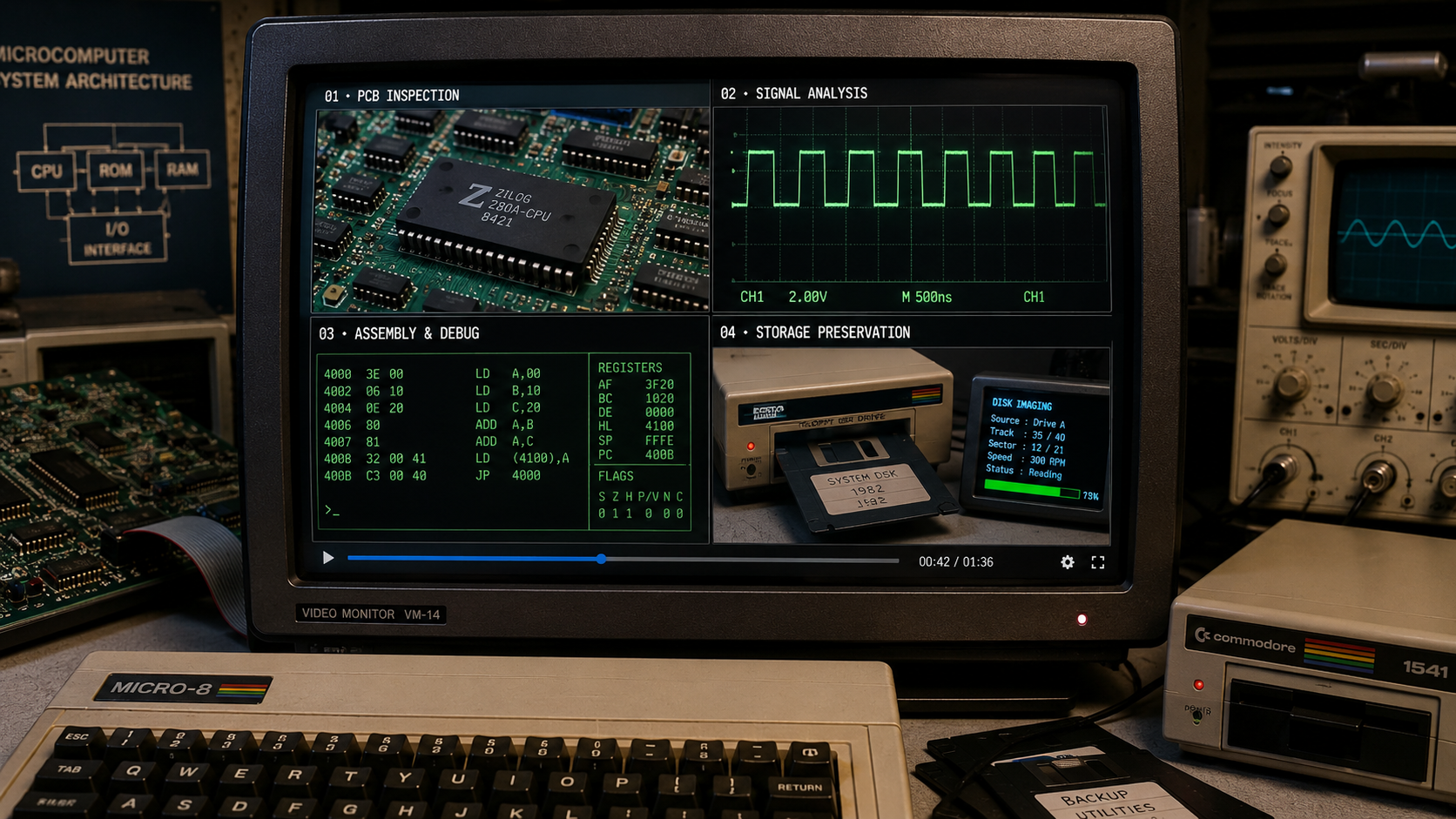Click the Status : Reading line
This screenshot has height=819, width=1456.
[1023, 472]
